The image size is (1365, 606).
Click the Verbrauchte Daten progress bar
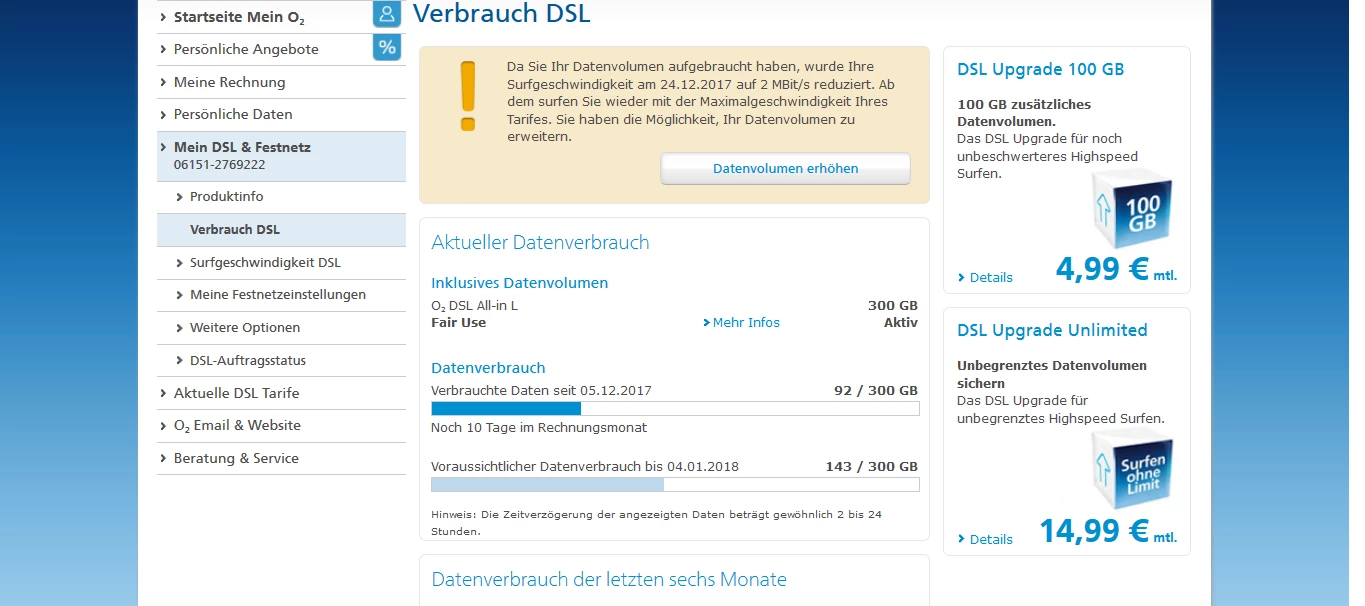click(675, 408)
